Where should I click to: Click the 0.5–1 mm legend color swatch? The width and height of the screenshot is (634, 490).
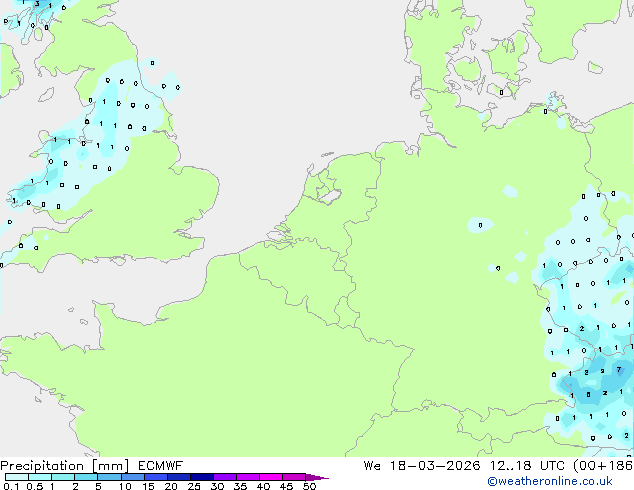point(40,477)
